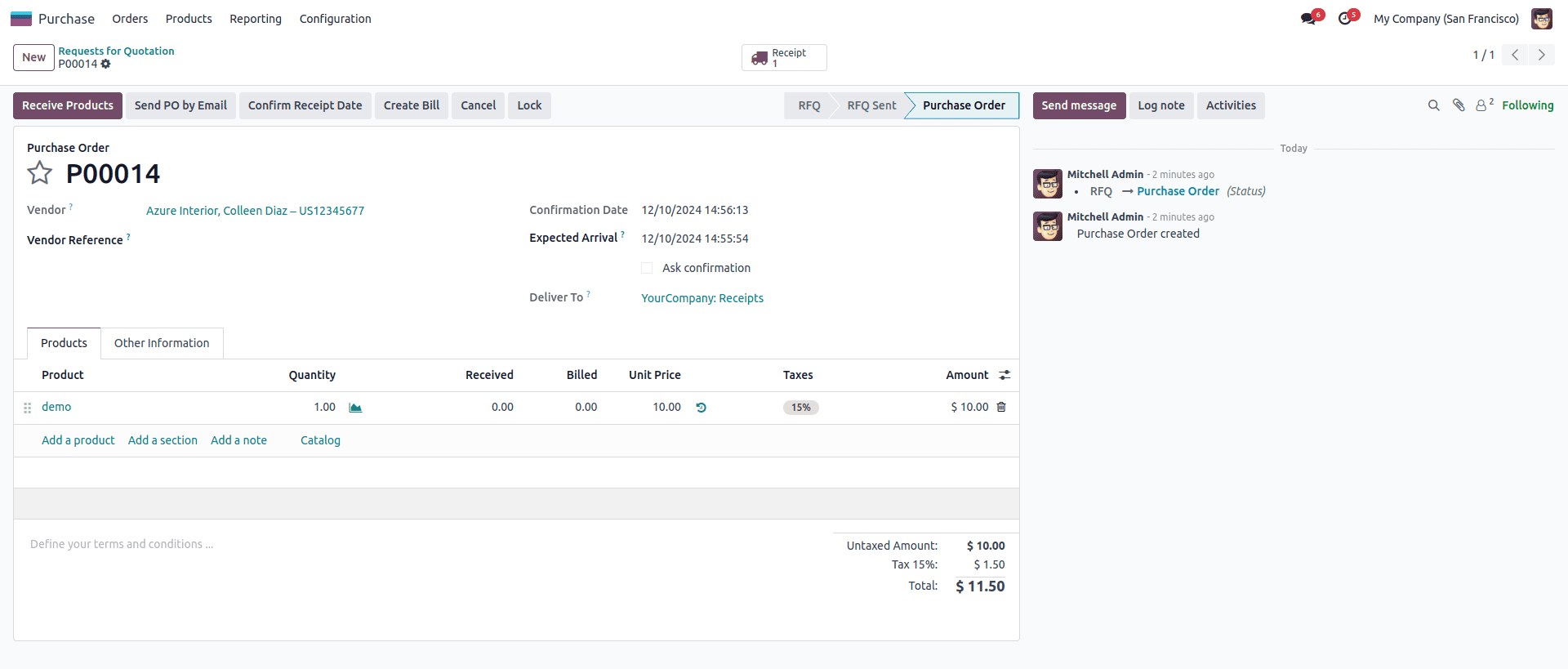The height and width of the screenshot is (669, 1568).
Task: Click the terms and conditions field
Action: 425,544
